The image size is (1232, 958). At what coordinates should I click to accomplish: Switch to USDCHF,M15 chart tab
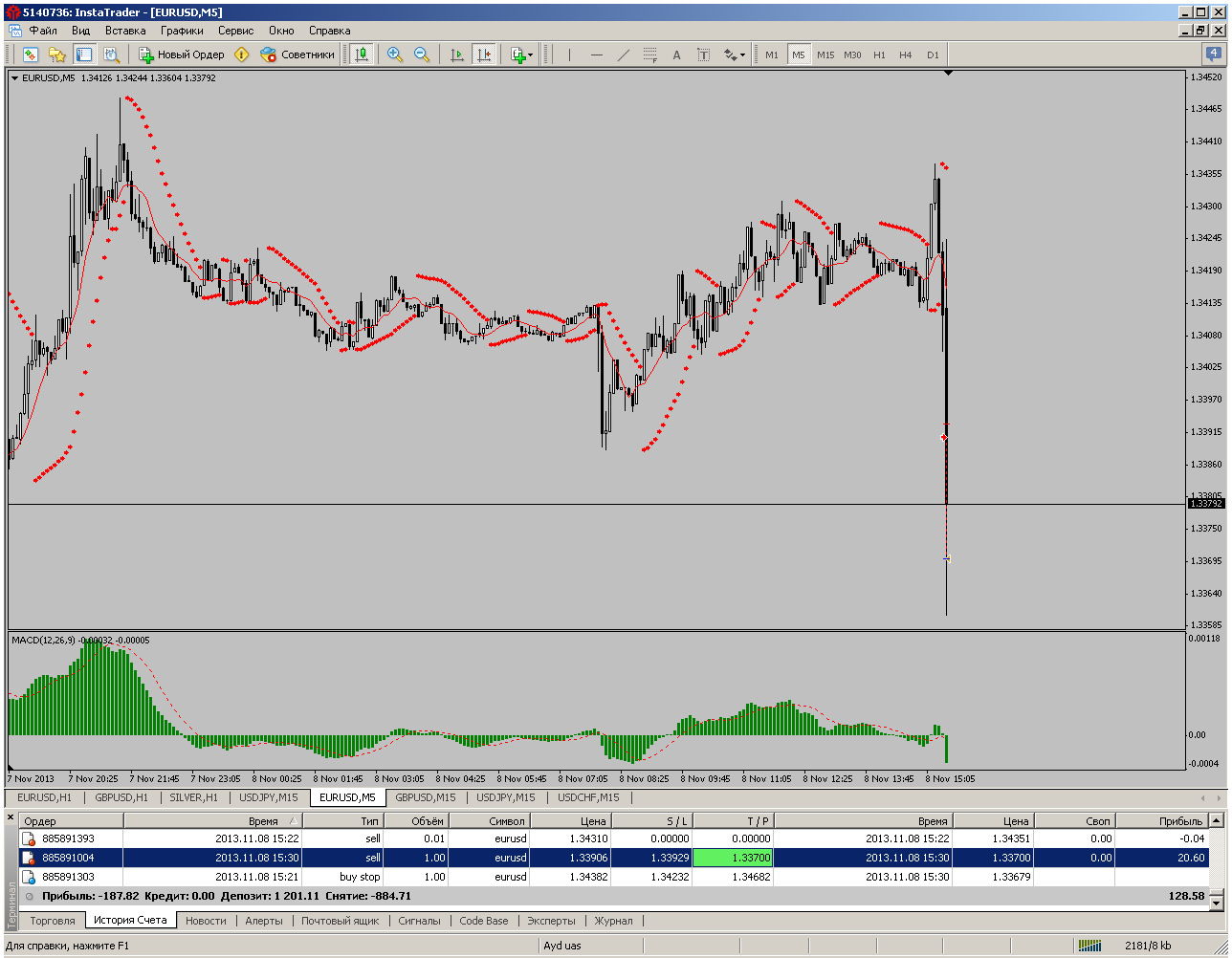588,797
